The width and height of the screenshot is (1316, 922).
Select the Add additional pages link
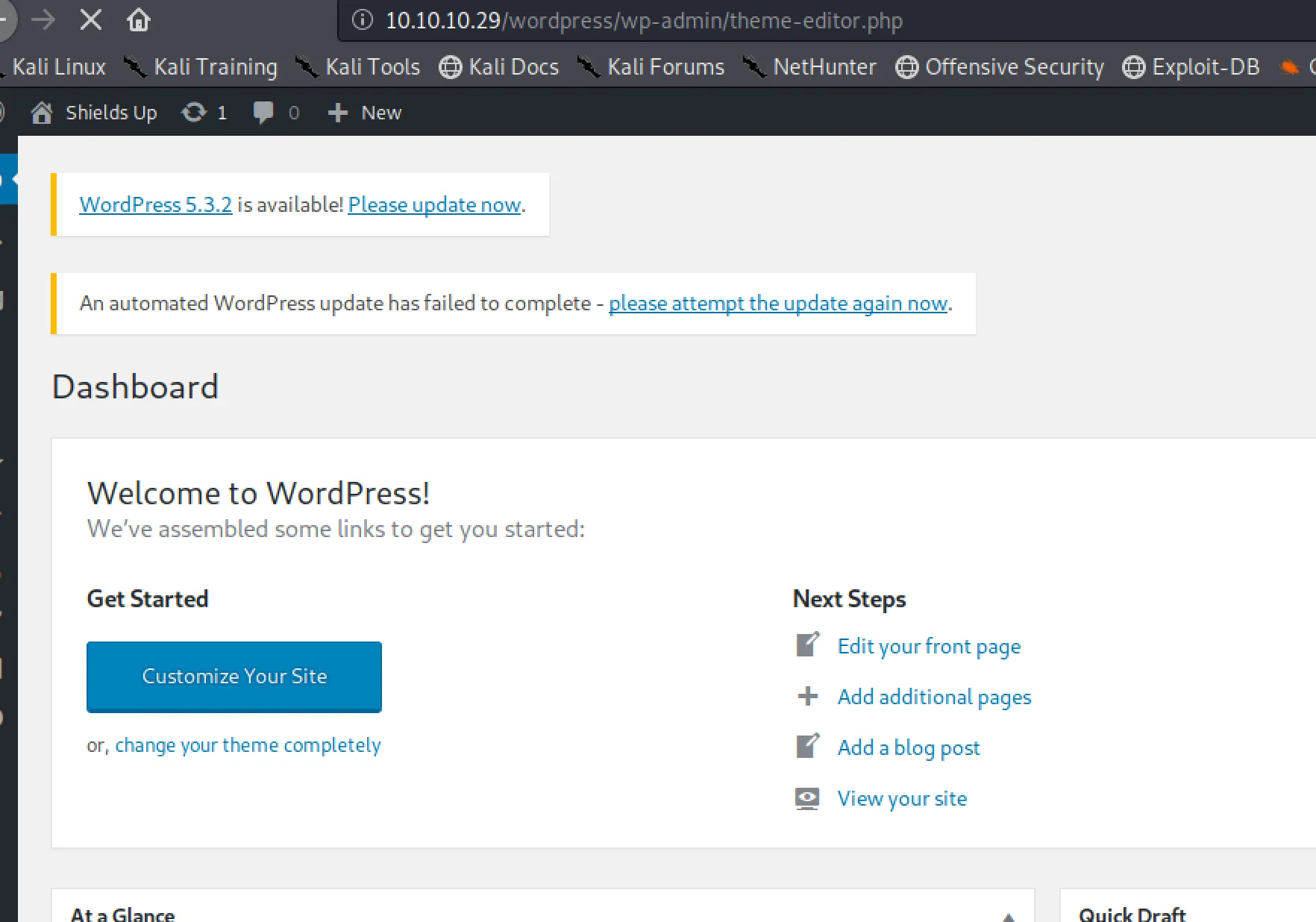(934, 697)
